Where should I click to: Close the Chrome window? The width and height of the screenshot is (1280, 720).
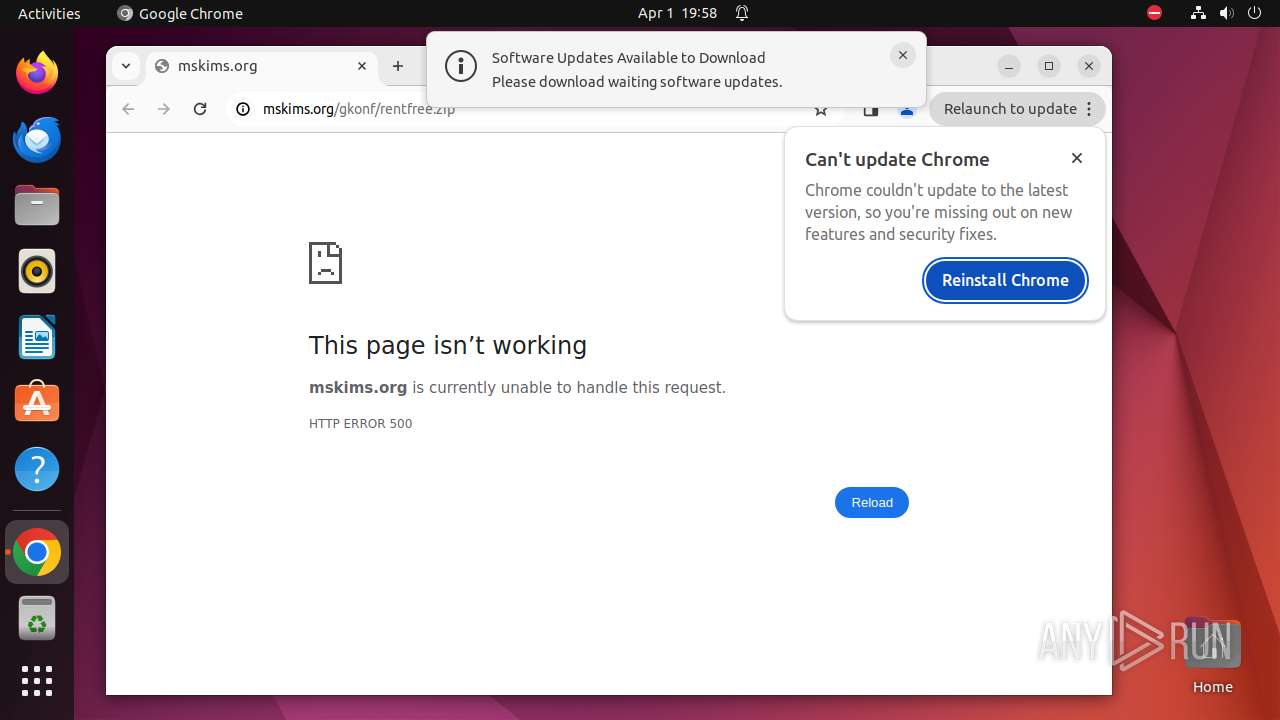pos(1089,66)
